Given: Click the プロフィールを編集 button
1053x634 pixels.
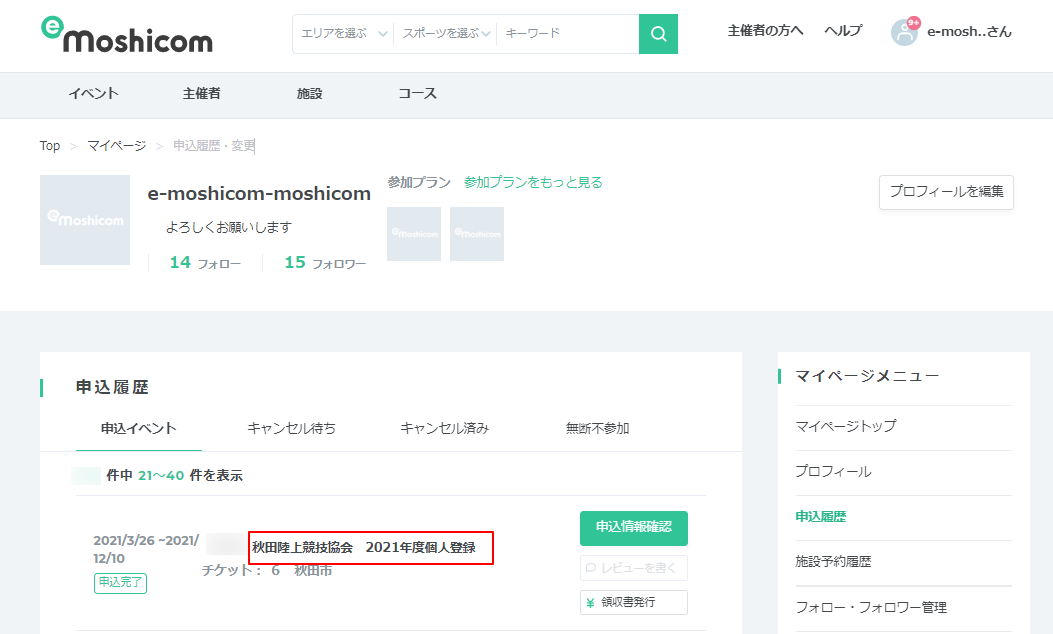Looking at the screenshot, I should pyautogui.click(x=946, y=192).
